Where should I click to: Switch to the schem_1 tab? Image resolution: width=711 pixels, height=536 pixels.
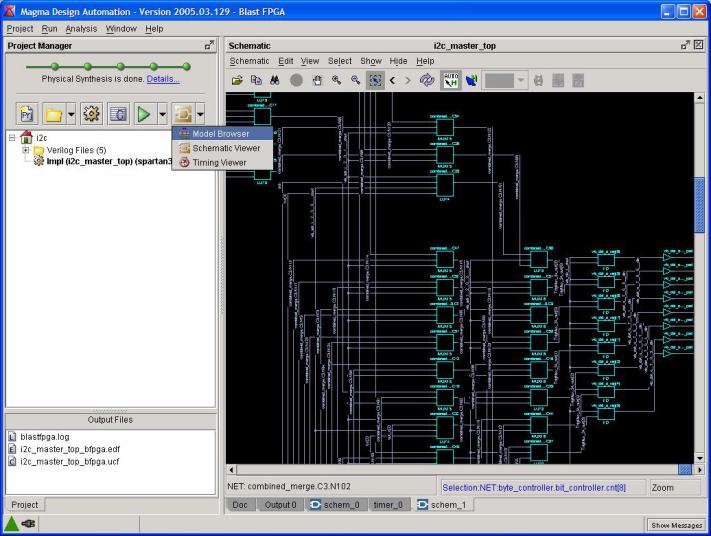(442, 505)
